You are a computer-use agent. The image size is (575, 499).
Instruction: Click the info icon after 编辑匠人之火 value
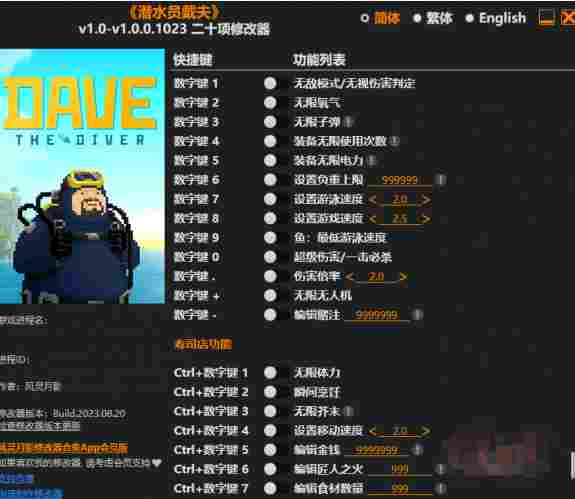tap(440, 469)
